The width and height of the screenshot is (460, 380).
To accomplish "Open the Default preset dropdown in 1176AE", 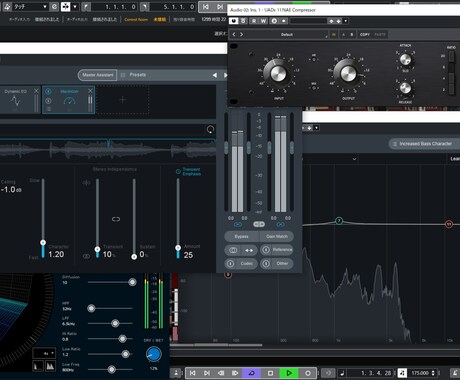I will [x=287, y=35].
